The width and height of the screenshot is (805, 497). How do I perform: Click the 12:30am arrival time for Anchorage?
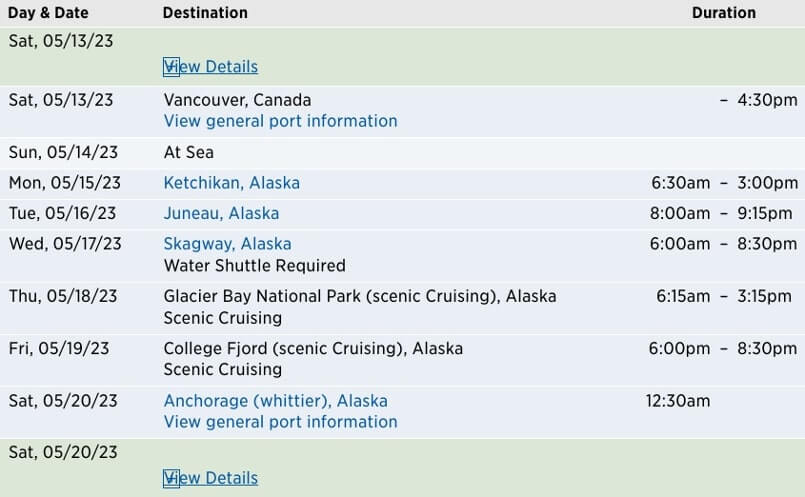pos(678,401)
